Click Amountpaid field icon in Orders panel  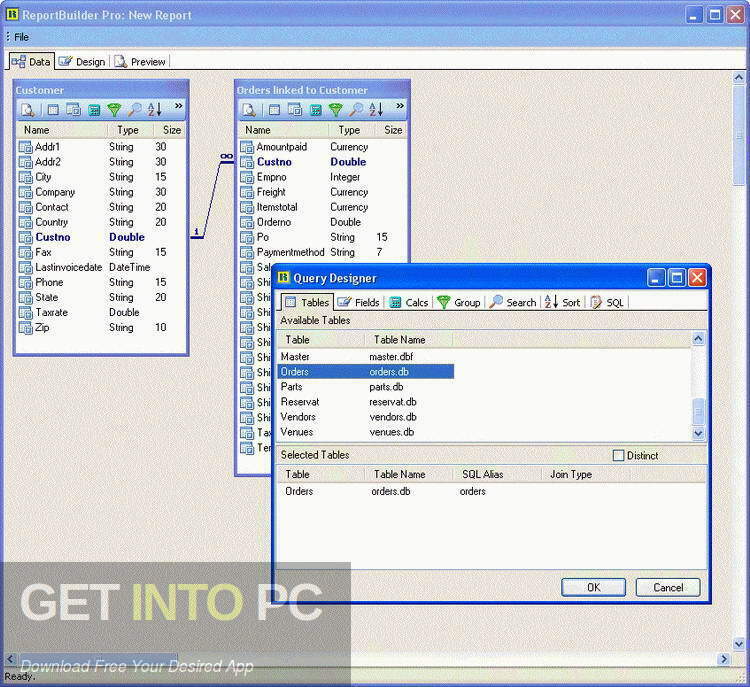tap(247, 147)
